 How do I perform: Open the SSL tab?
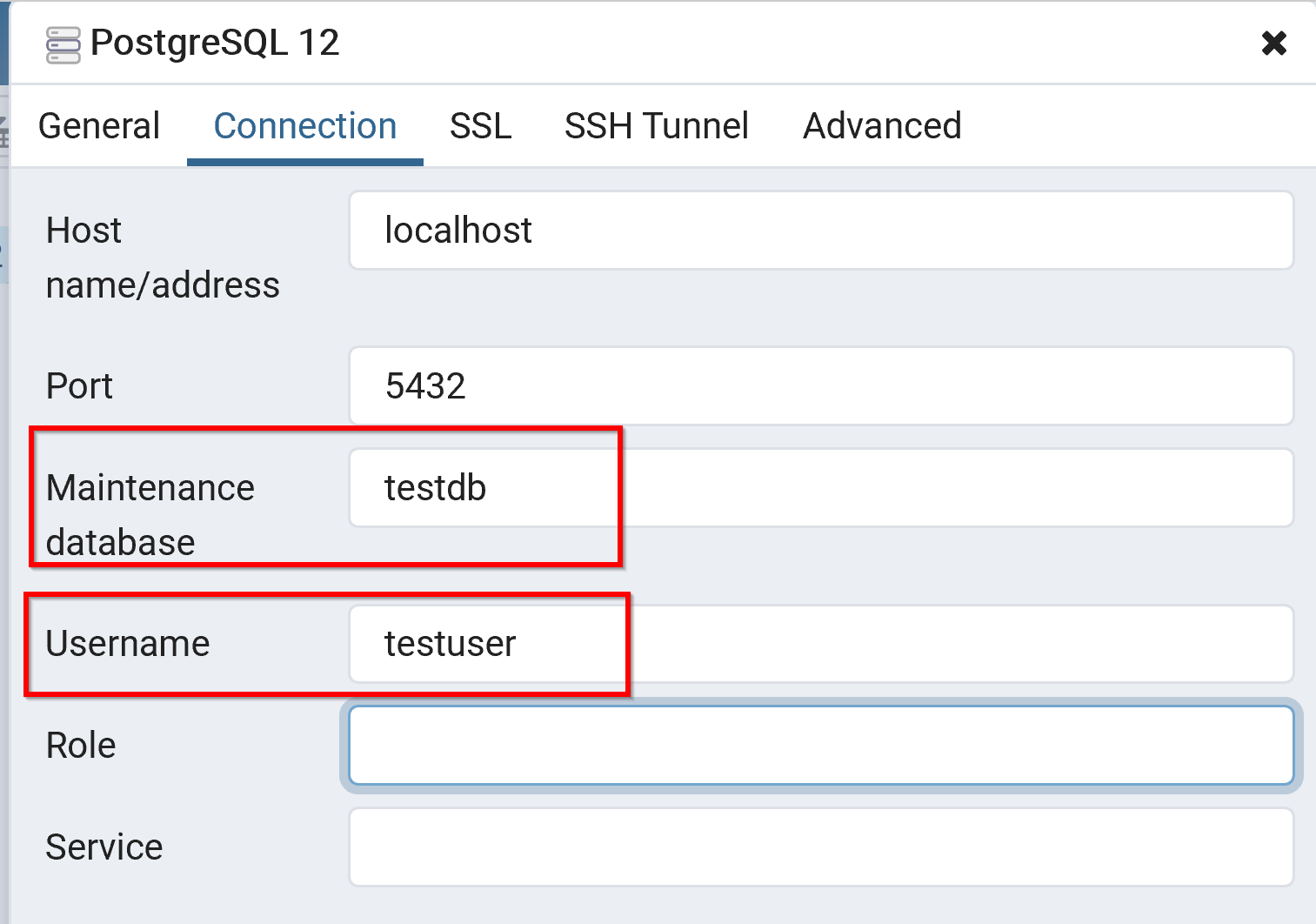click(x=480, y=126)
